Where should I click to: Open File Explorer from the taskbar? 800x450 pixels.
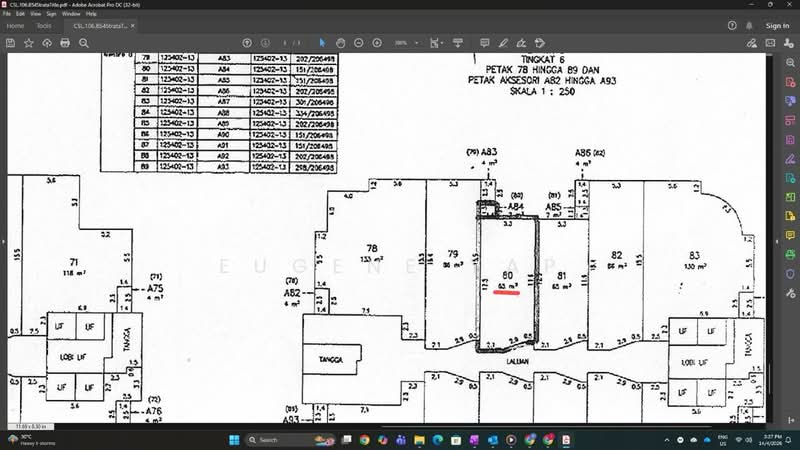[419, 440]
